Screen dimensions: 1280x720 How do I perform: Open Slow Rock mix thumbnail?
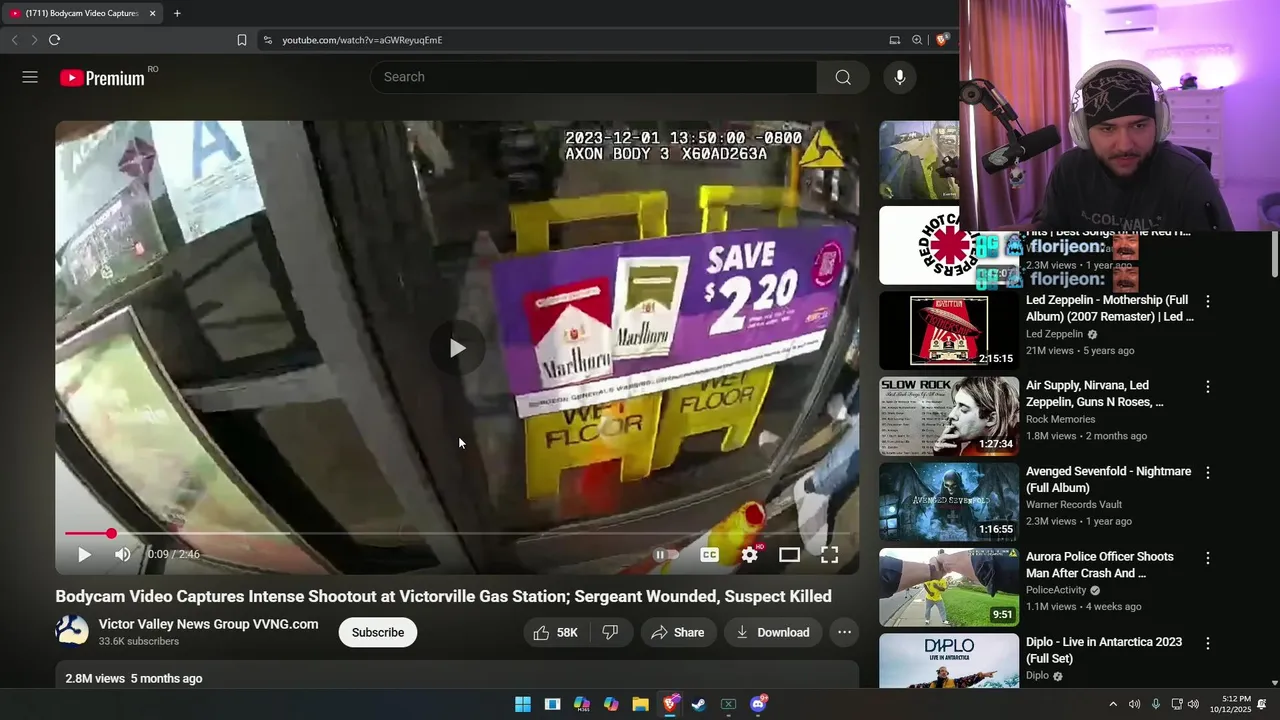pyautogui.click(x=949, y=416)
